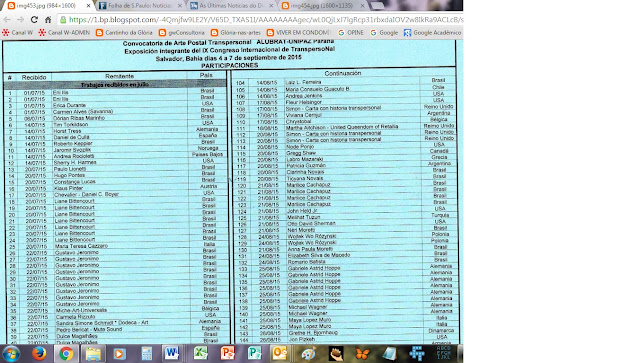The image size is (640, 363).
Task: Click the 'Maria Teresa Cazzaro' entry
Action: click(81, 246)
